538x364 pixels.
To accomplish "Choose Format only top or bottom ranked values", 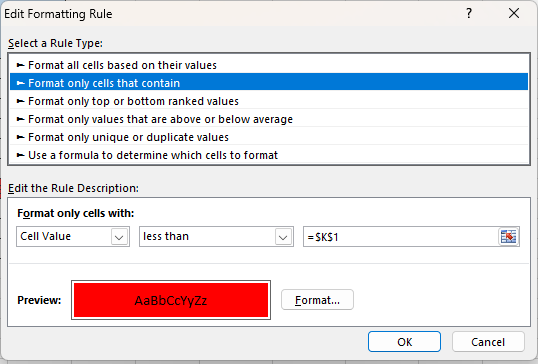I will (x=269, y=101).
